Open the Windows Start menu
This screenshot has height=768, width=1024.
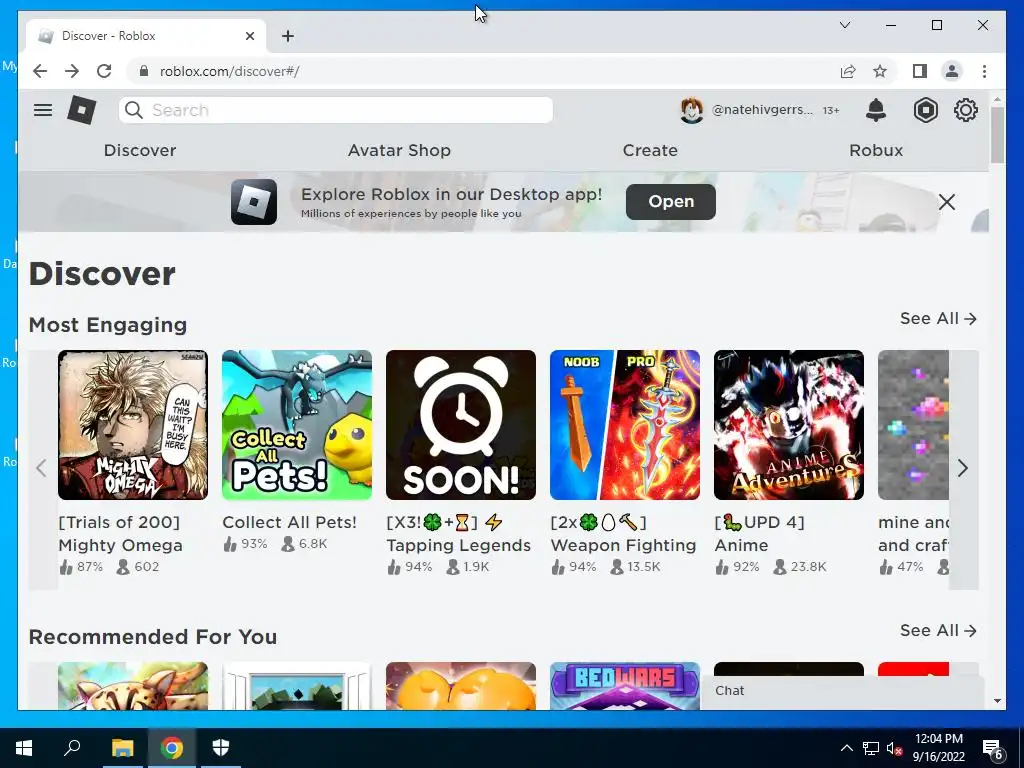pyautogui.click(x=24, y=748)
